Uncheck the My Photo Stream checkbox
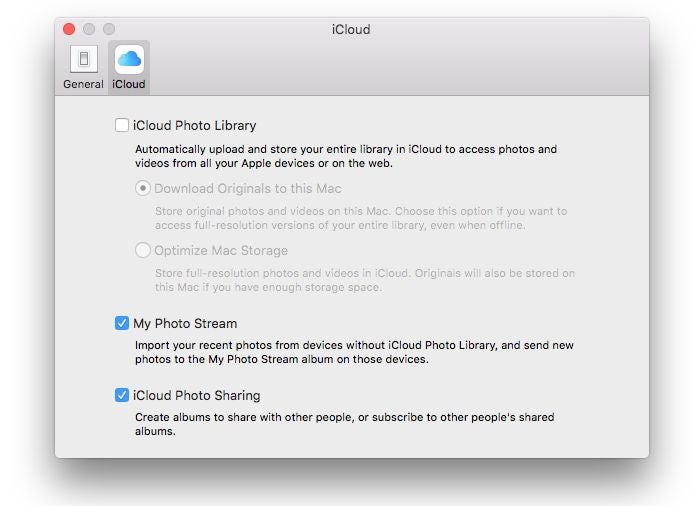The height and width of the screenshot is (506, 695). 121,323
